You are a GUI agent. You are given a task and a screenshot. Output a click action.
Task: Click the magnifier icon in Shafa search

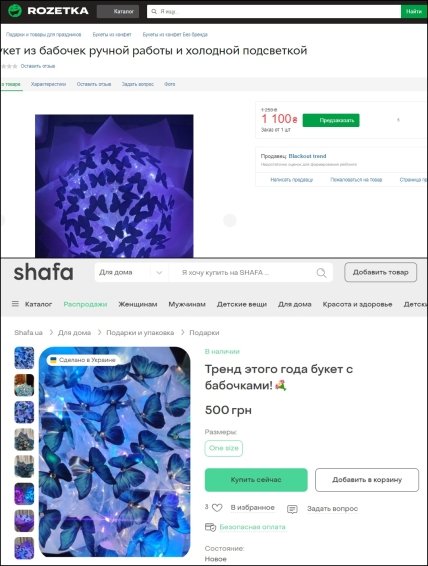point(321,273)
